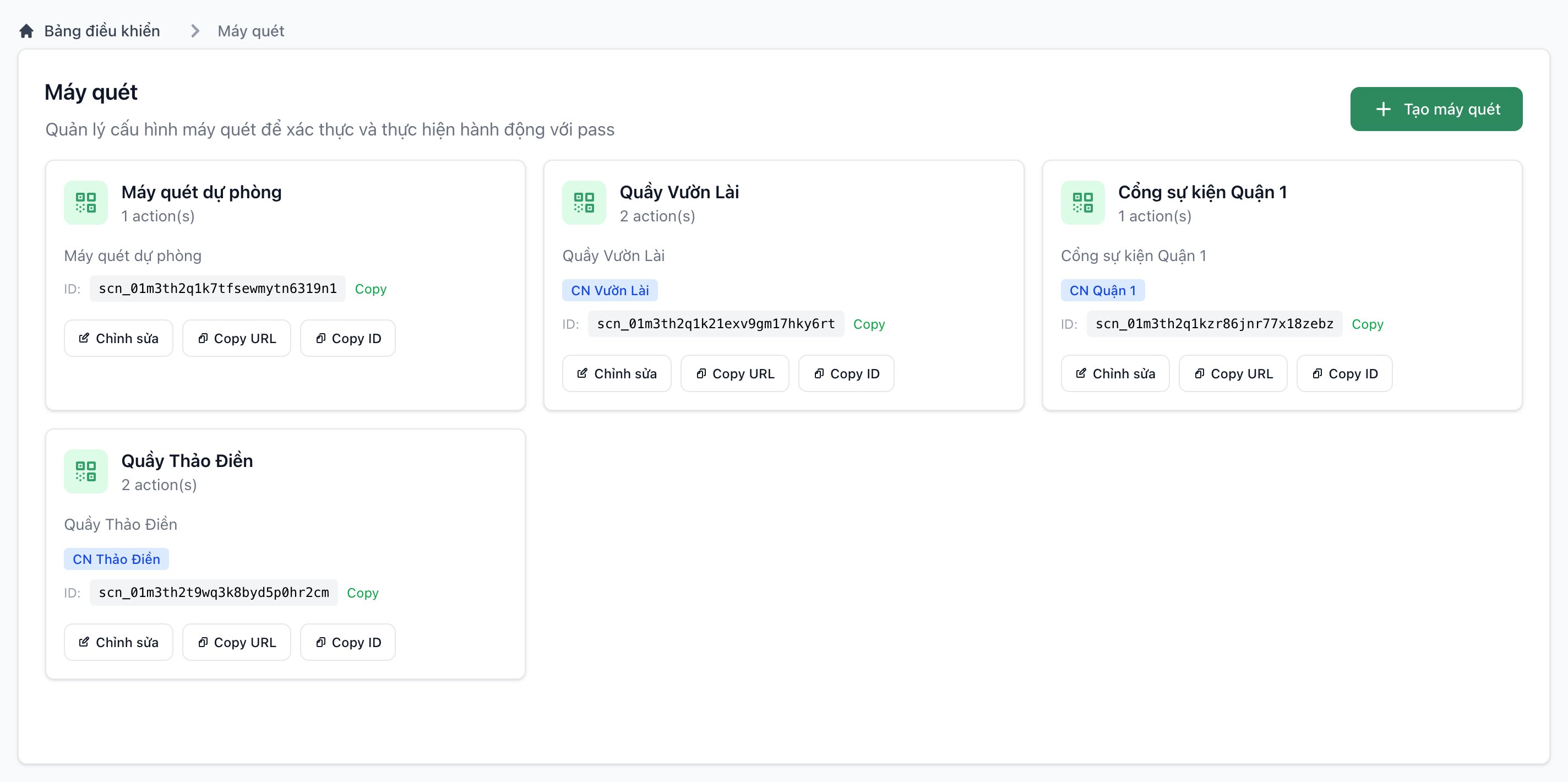Viewport: 1568px width, 782px height.
Task: Click the Quầy Vườn Lài card title
Action: pyautogui.click(x=679, y=192)
